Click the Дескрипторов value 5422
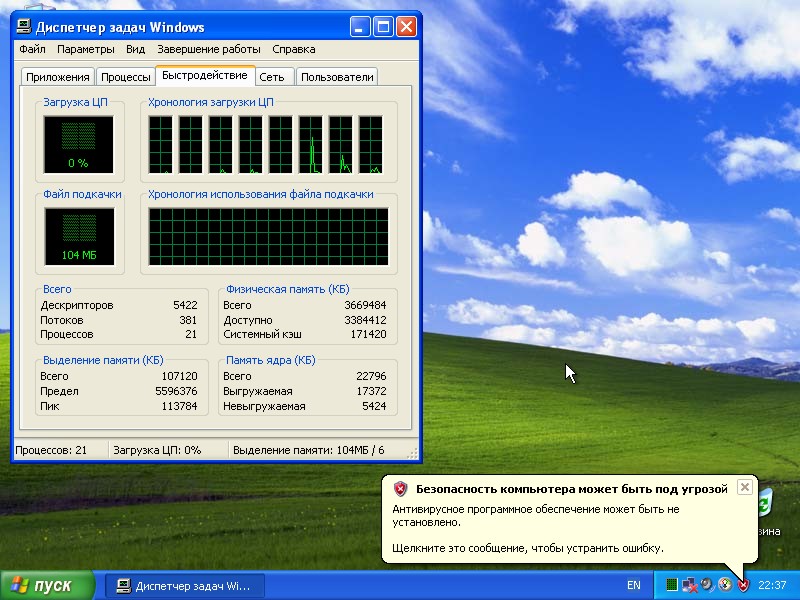Viewport: 800px width, 600px height. [x=185, y=305]
